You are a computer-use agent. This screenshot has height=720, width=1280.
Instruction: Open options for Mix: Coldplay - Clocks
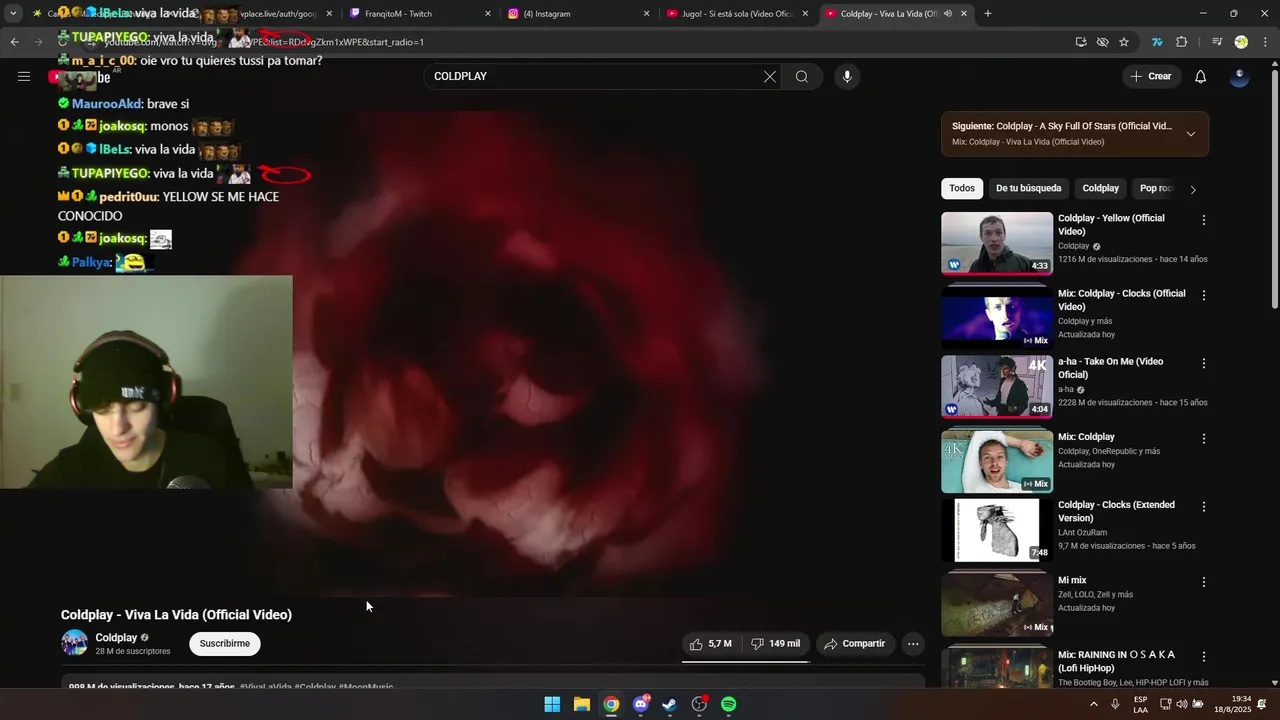pyautogui.click(x=1204, y=295)
